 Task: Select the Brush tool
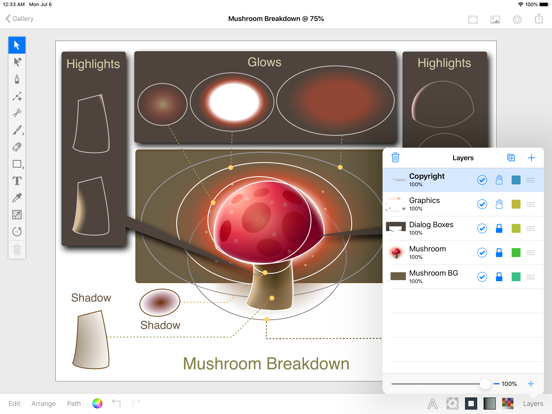(x=17, y=130)
